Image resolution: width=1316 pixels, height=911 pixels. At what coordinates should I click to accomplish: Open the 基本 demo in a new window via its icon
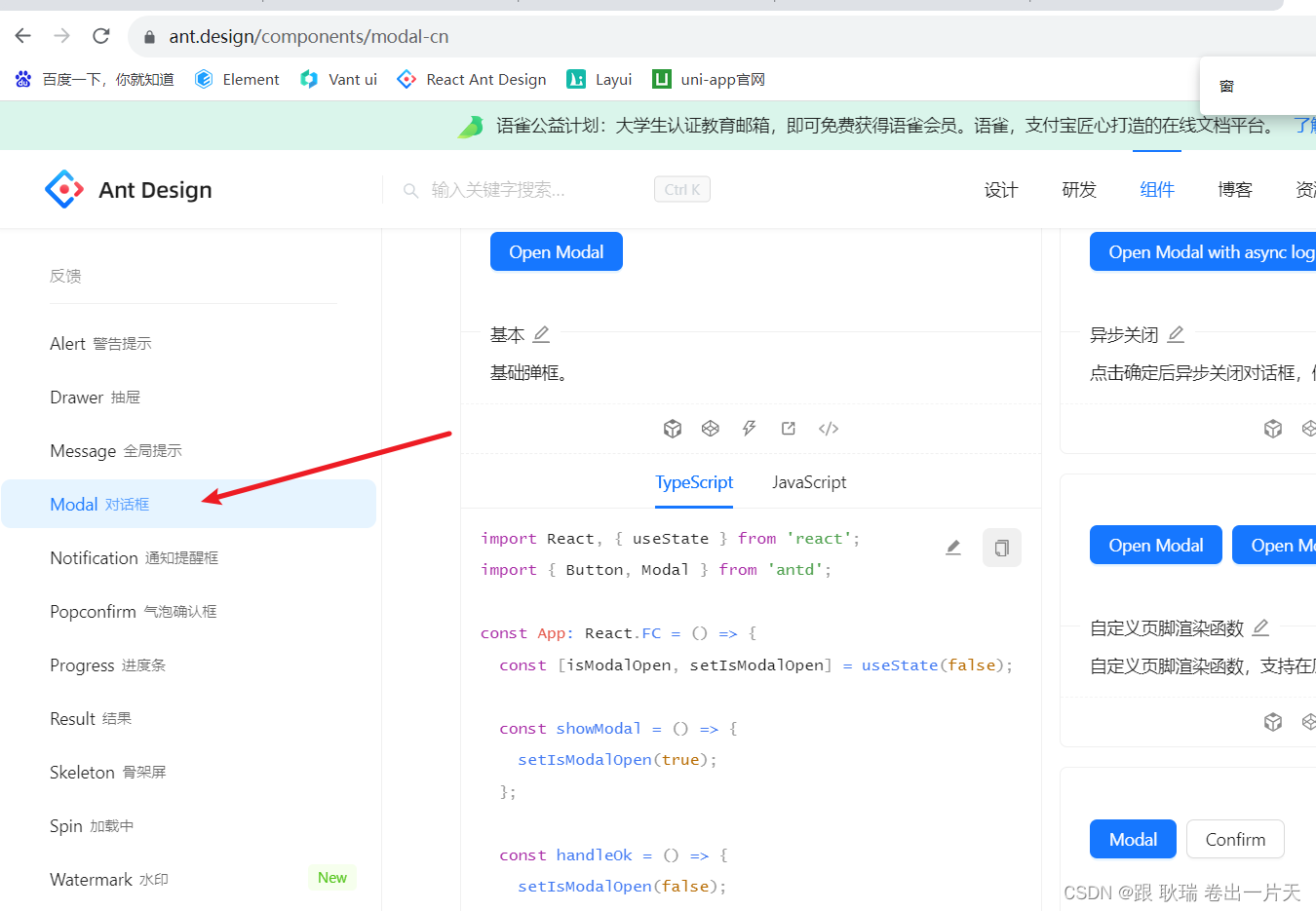tap(789, 429)
